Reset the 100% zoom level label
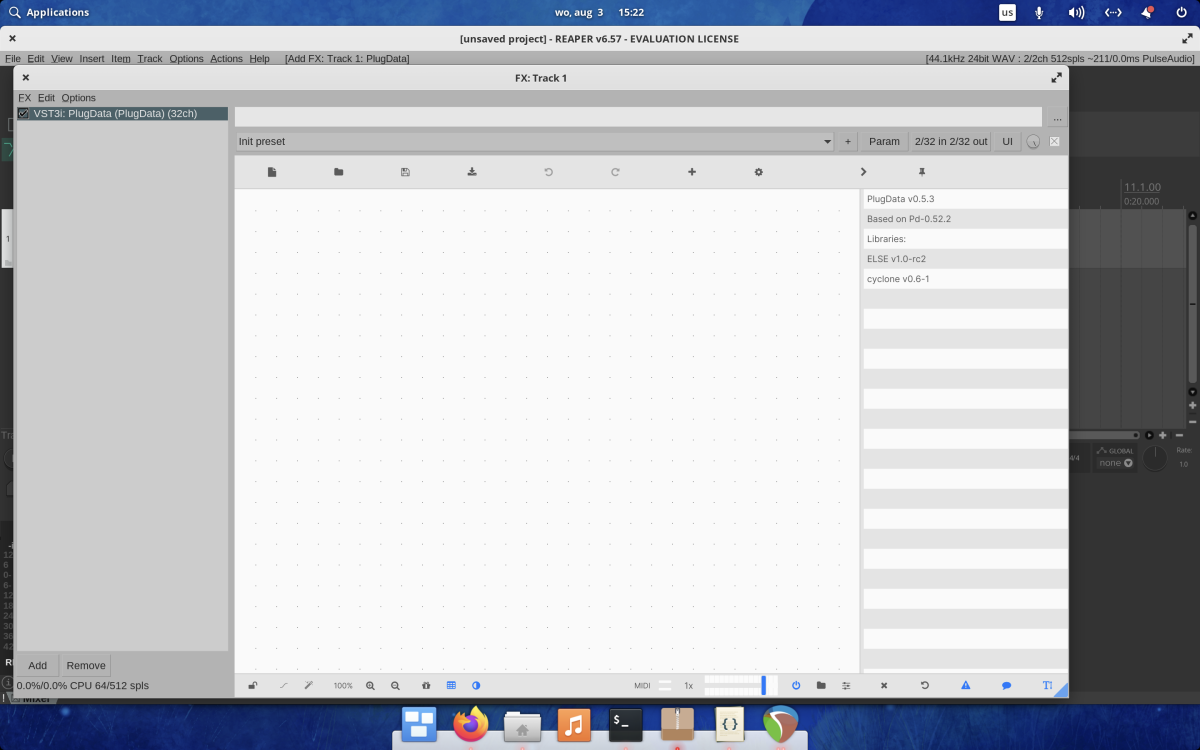The width and height of the screenshot is (1200, 750). [343, 686]
